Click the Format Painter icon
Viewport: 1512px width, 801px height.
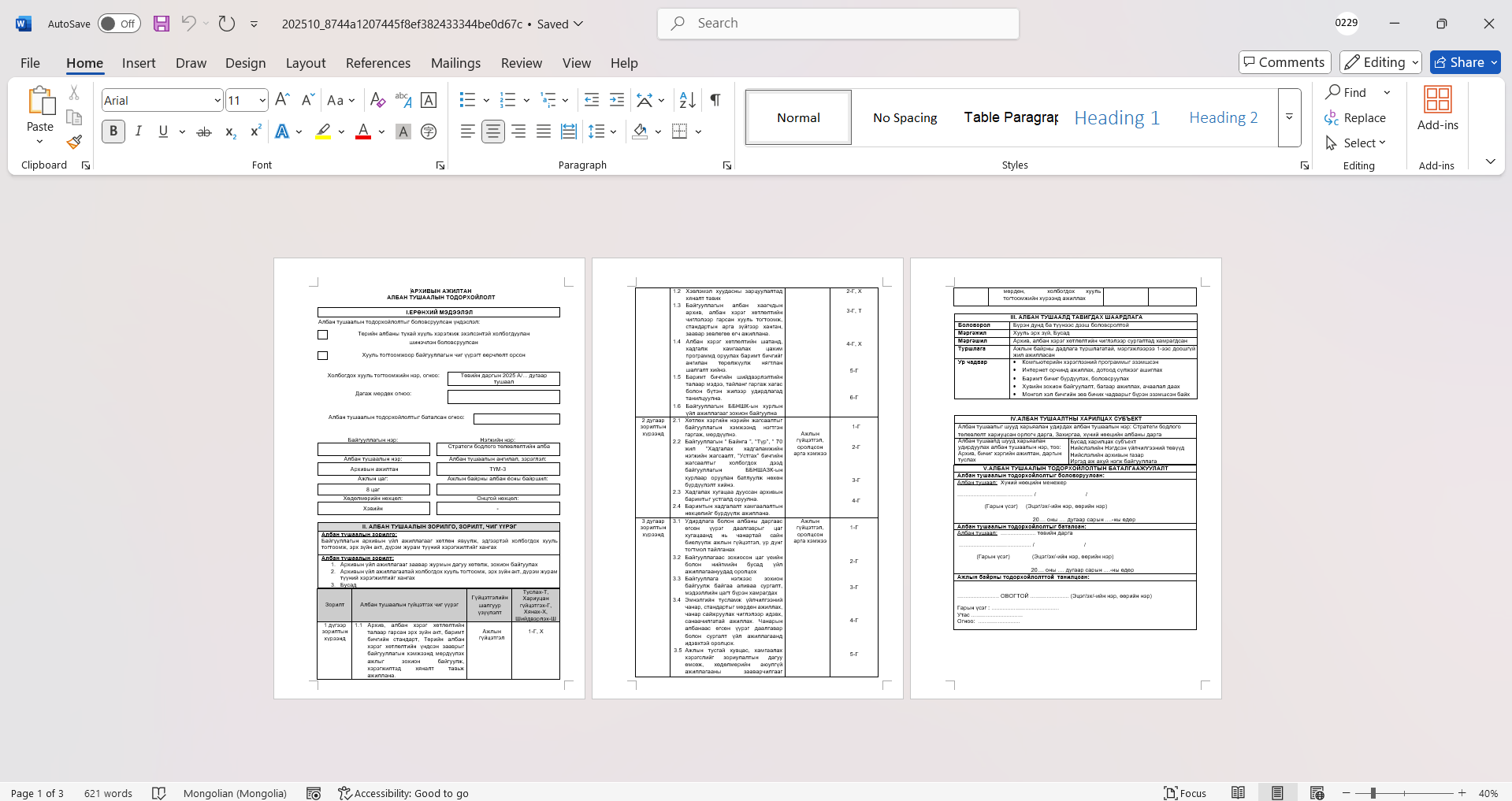pyautogui.click(x=74, y=143)
